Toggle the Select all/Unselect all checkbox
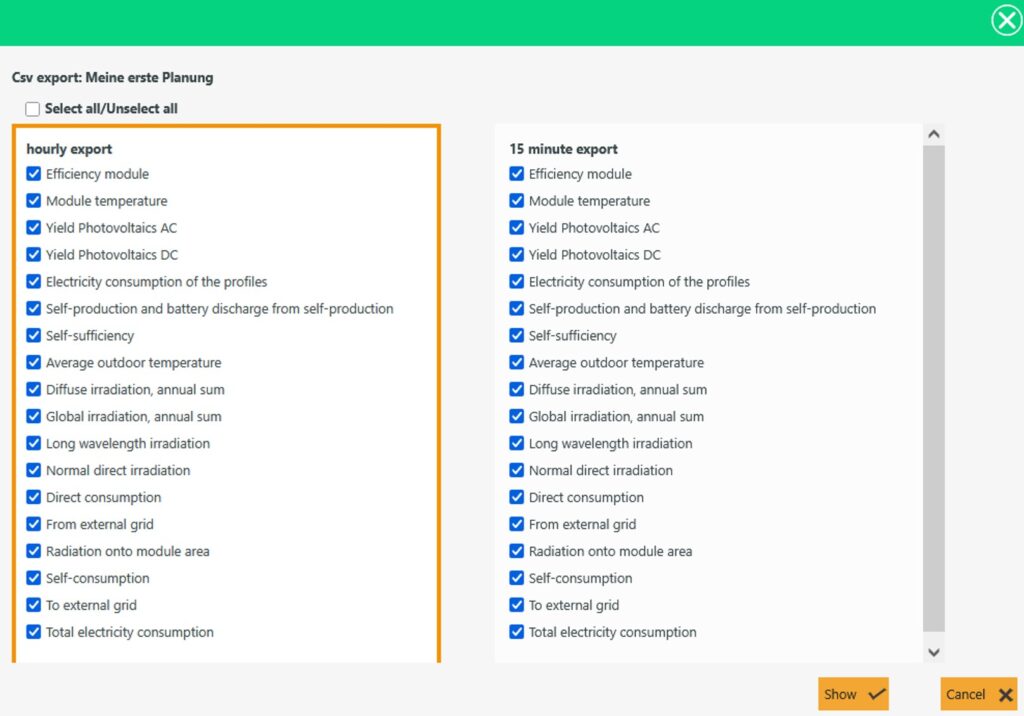 point(33,109)
